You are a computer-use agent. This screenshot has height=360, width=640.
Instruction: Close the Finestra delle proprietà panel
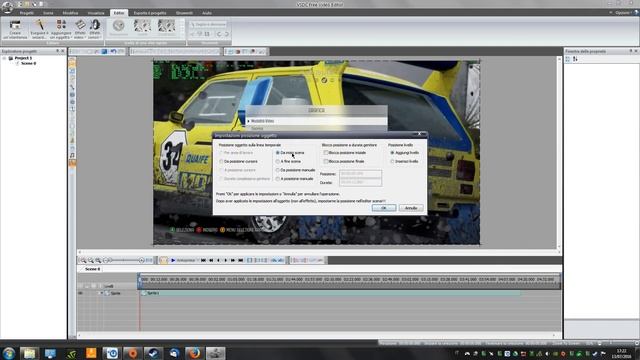[636, 51]
